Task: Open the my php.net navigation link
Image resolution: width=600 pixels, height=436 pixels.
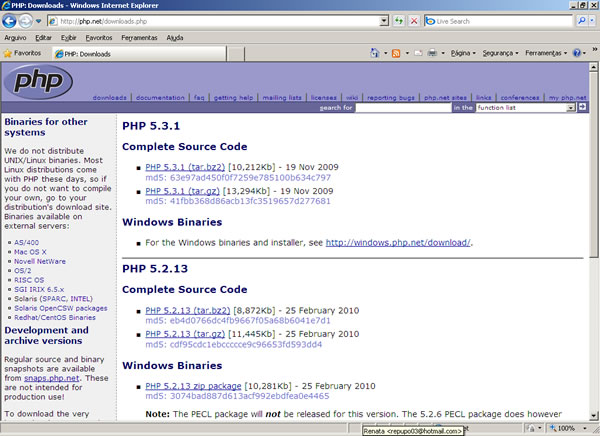Action: tap(567, 98)
